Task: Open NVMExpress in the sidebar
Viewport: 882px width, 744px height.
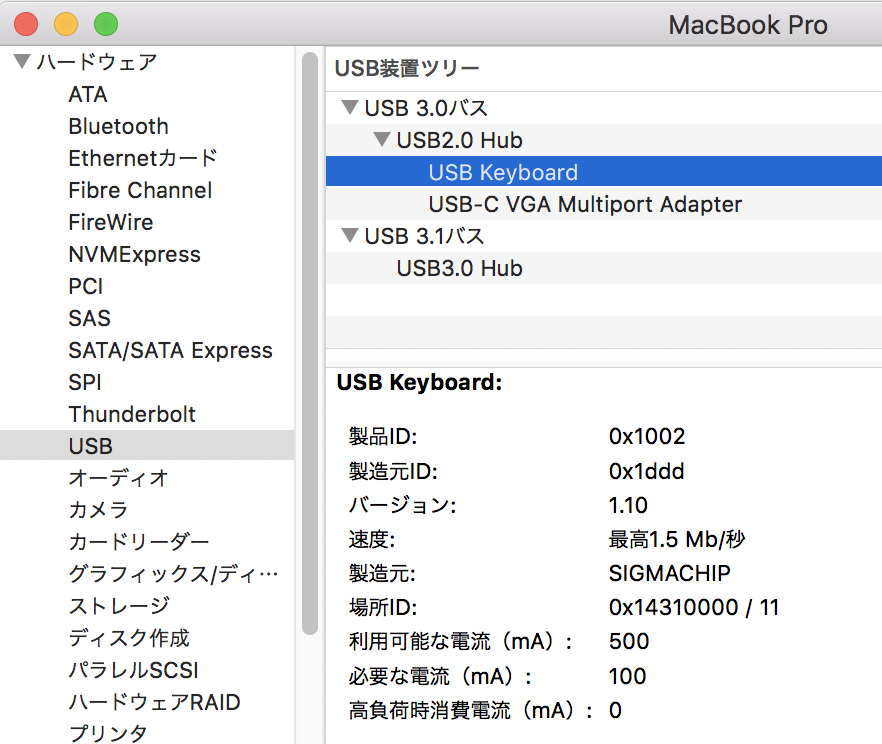Action: coord(134,255)
